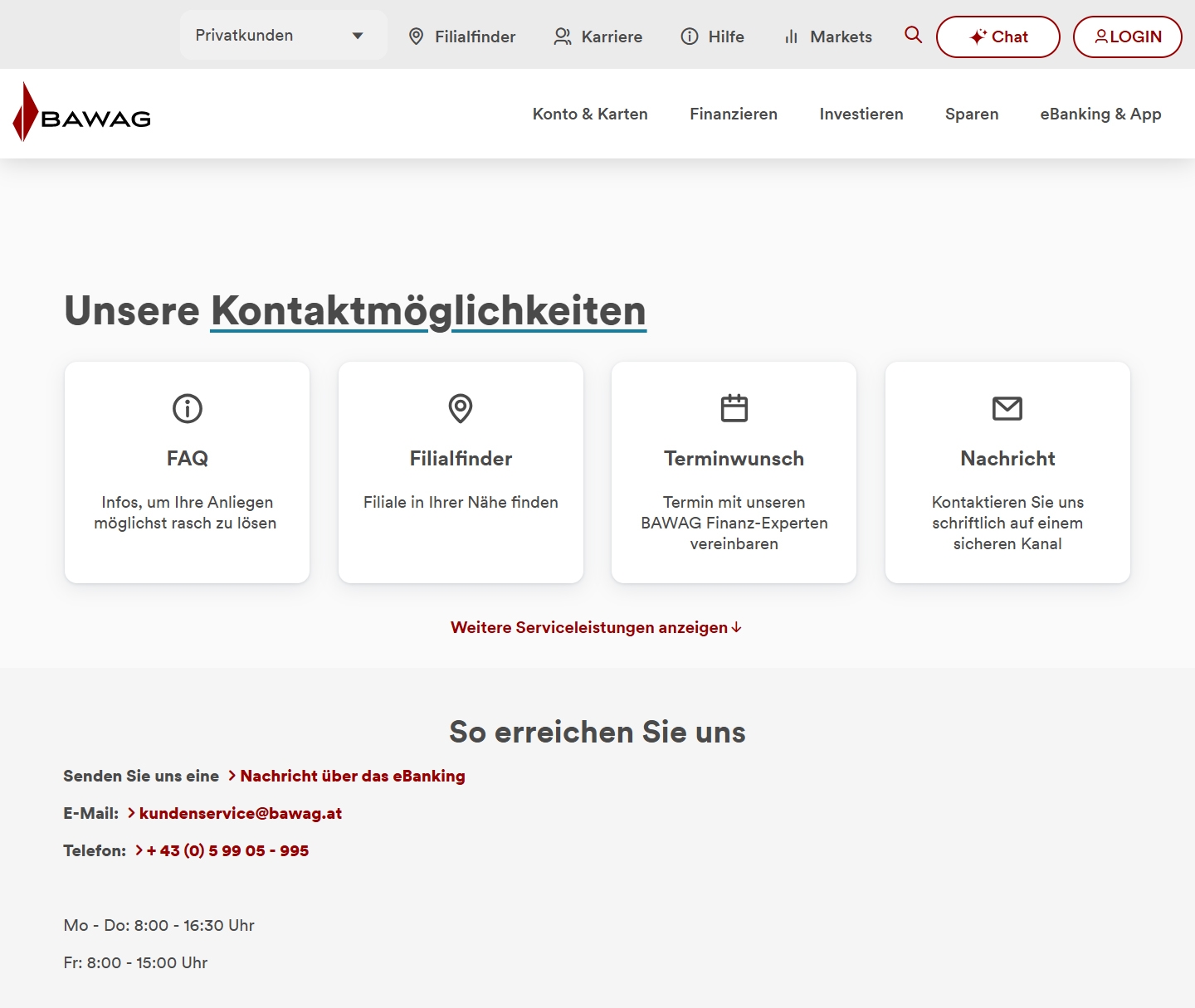
Task: Click chevron before Nachricht über das eBanking
Action: 232,776
